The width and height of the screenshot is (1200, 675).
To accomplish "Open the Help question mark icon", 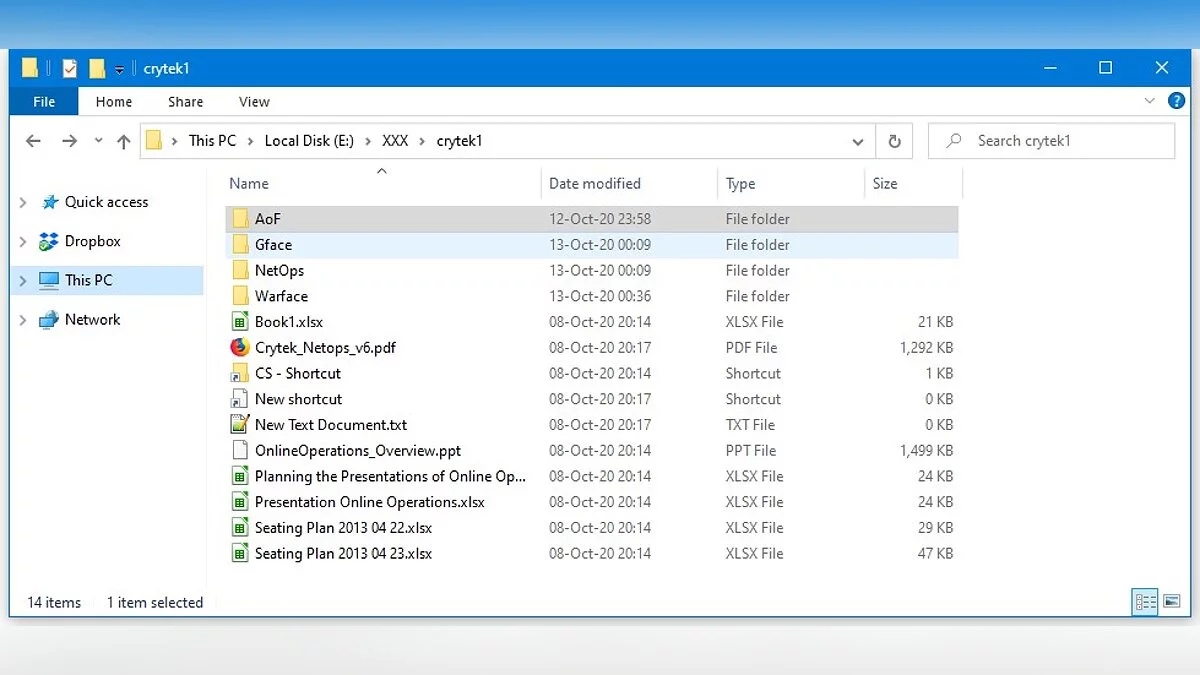I will [x=1177, y=101].
